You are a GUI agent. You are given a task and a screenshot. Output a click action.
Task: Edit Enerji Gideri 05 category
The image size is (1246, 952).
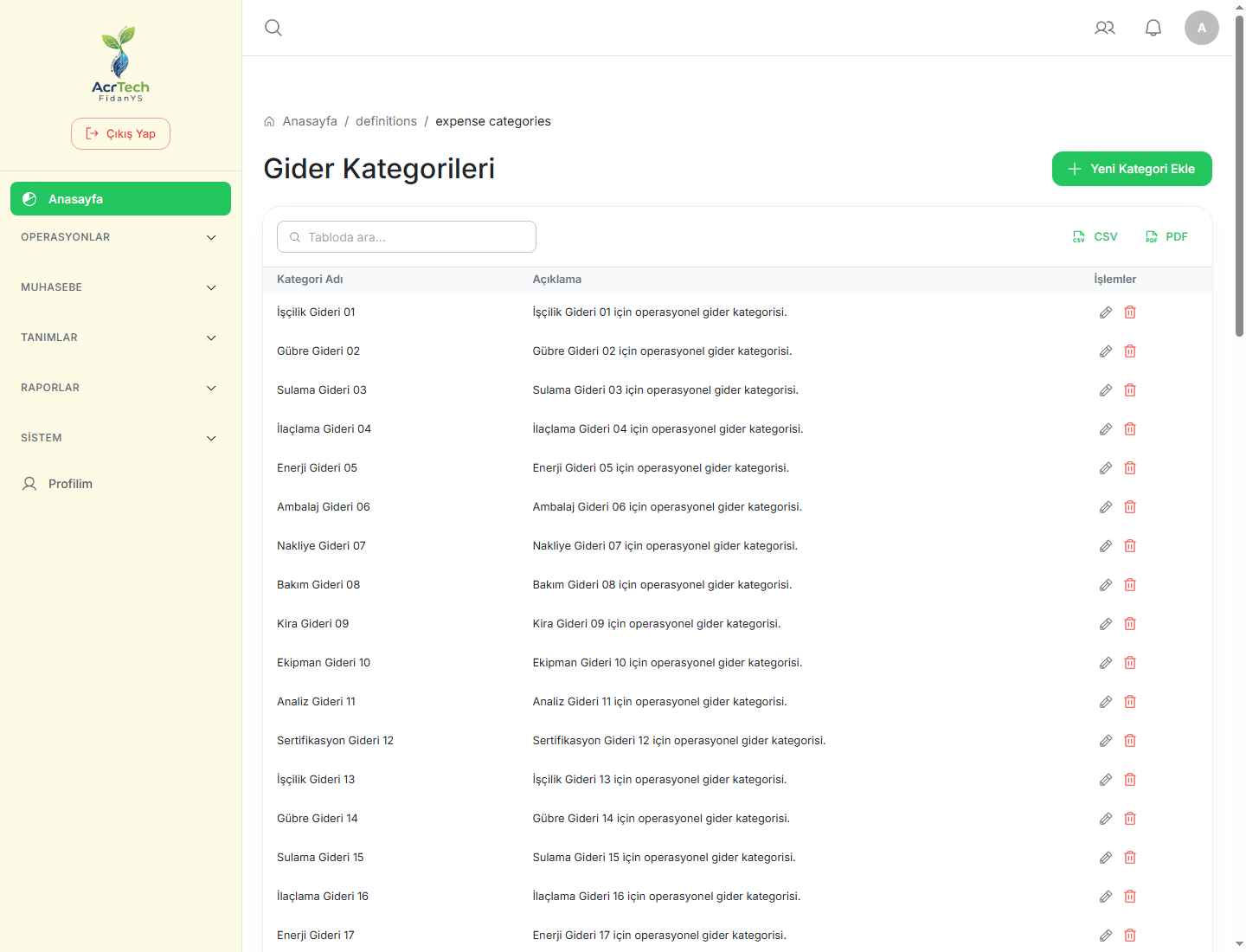(x=1106, y=468)
